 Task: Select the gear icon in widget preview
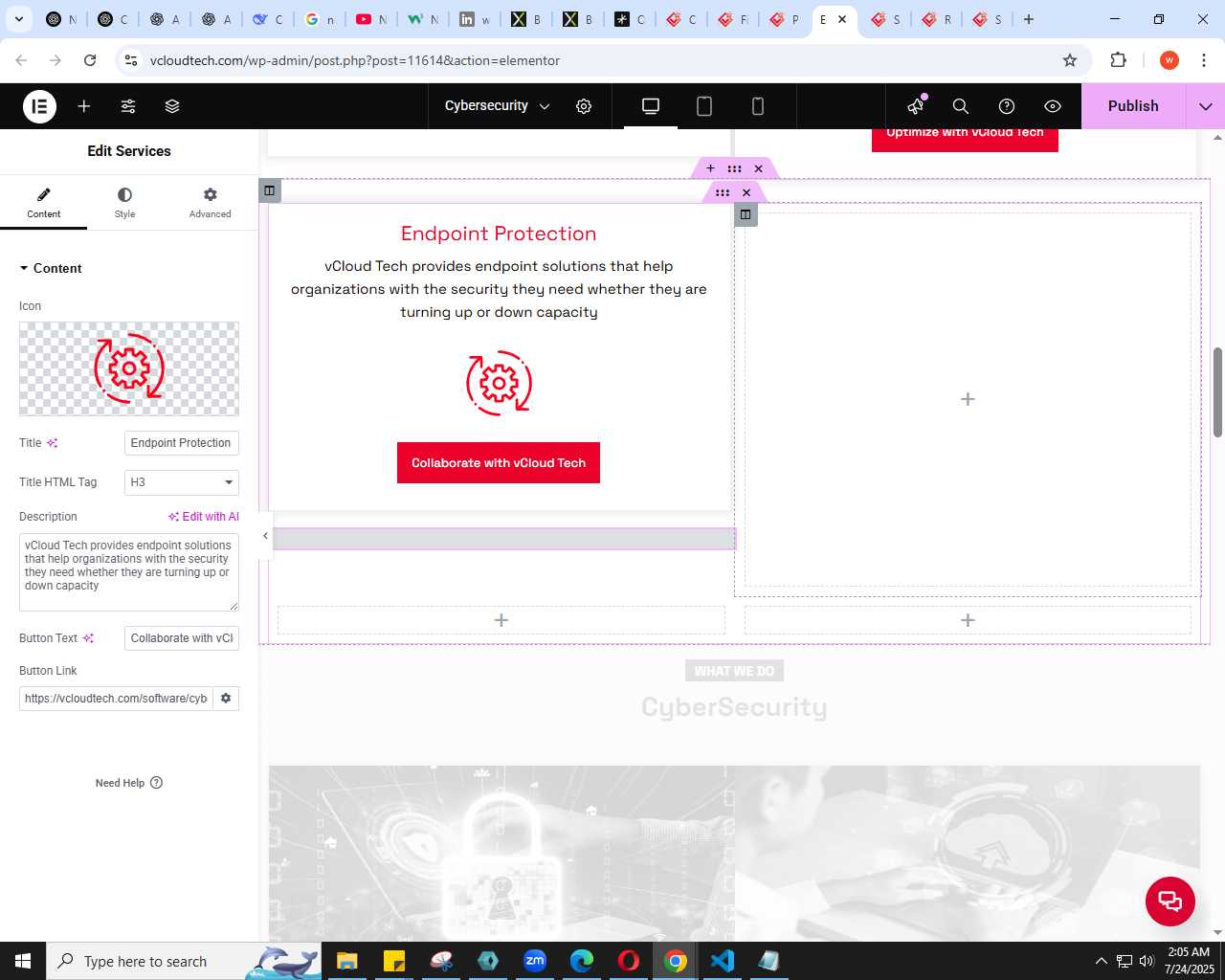click(x=499, y=384)
